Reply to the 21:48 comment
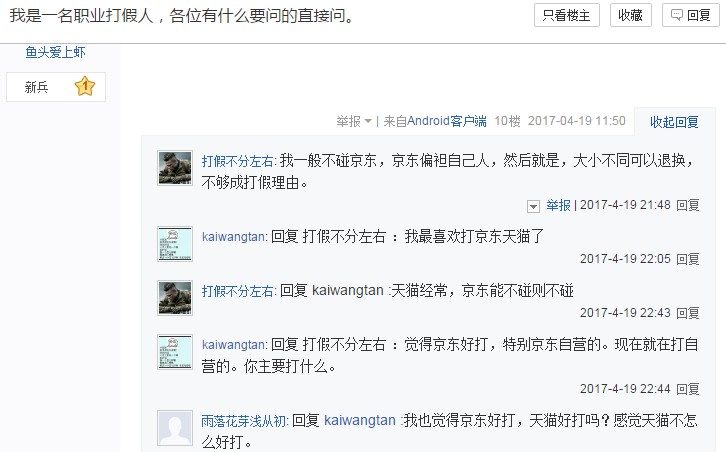 (688, 205)
